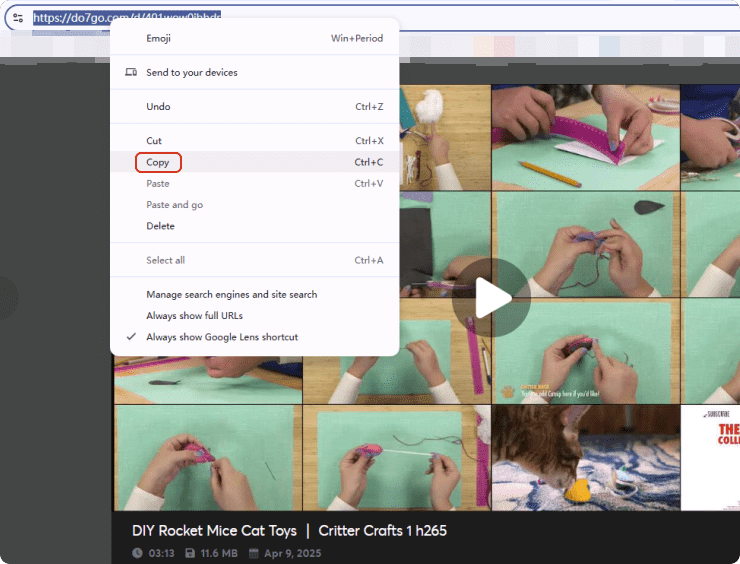Click the site information icon in address bar
Screen dimensions: 740x564
pyautogui.click(x=17, y=17)
